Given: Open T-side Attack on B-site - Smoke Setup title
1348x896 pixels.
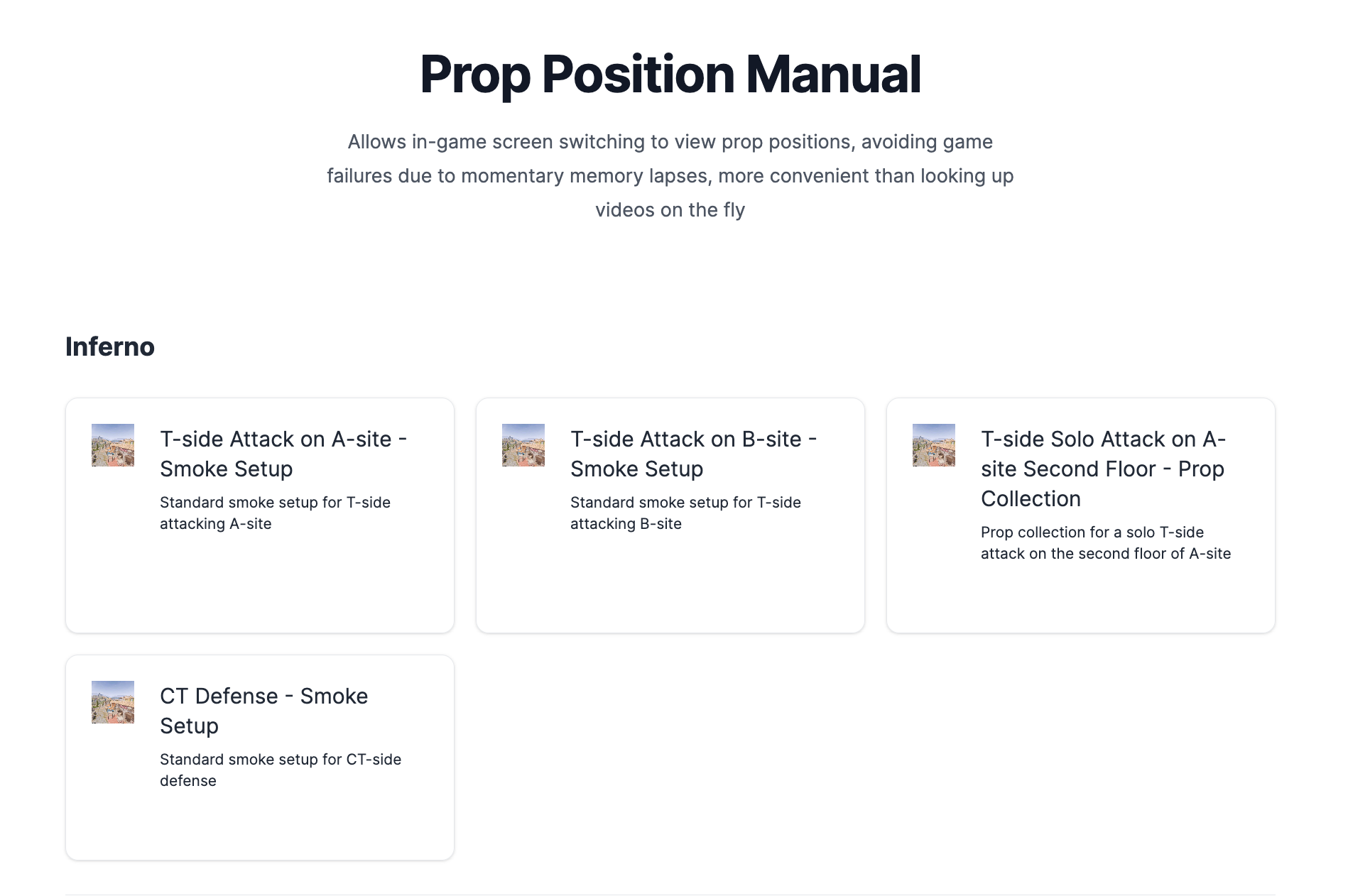Looking at the screenshot, I should pos(694,454).
